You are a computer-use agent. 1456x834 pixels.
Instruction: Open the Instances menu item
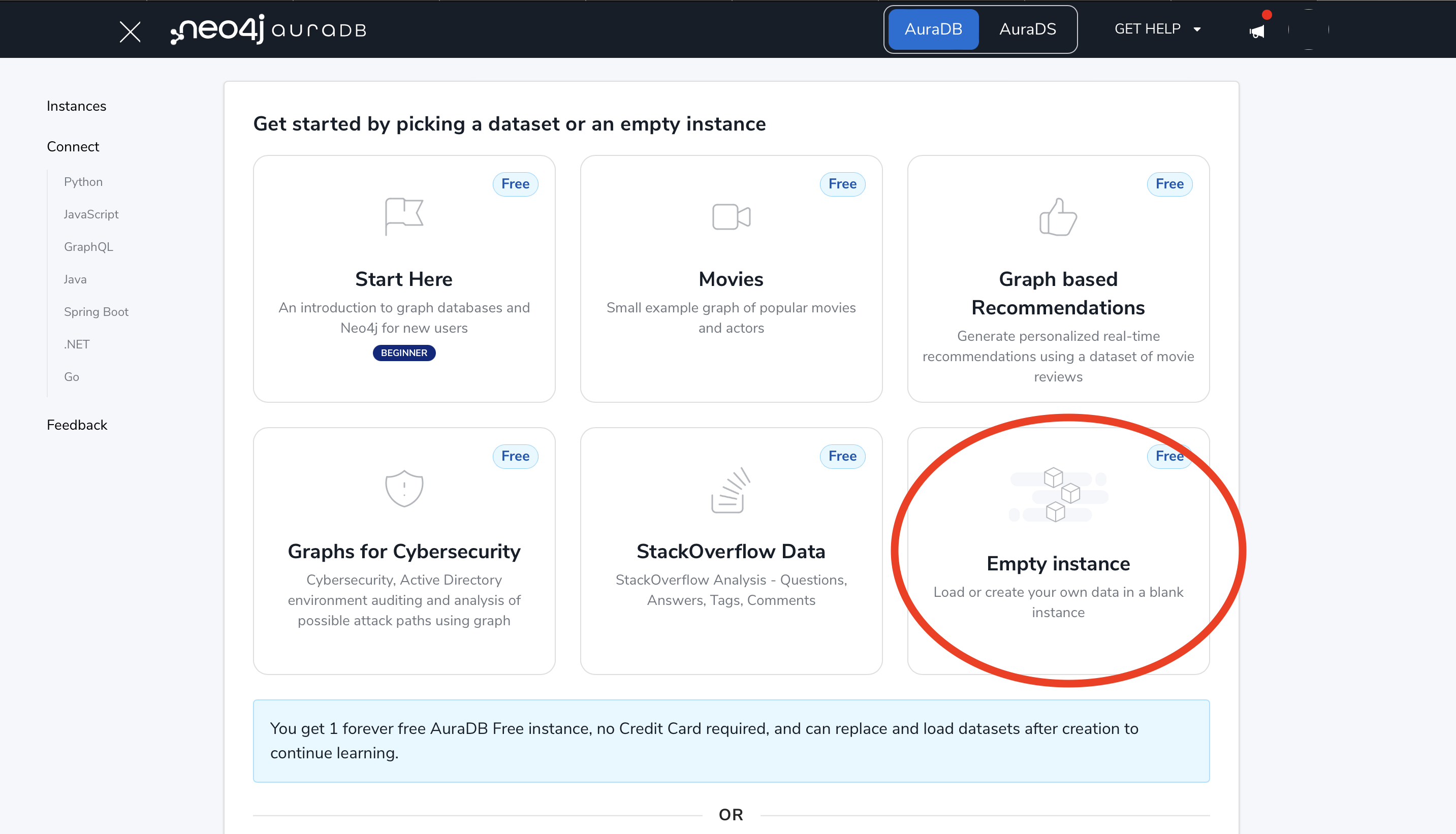(x=77, y=106)
